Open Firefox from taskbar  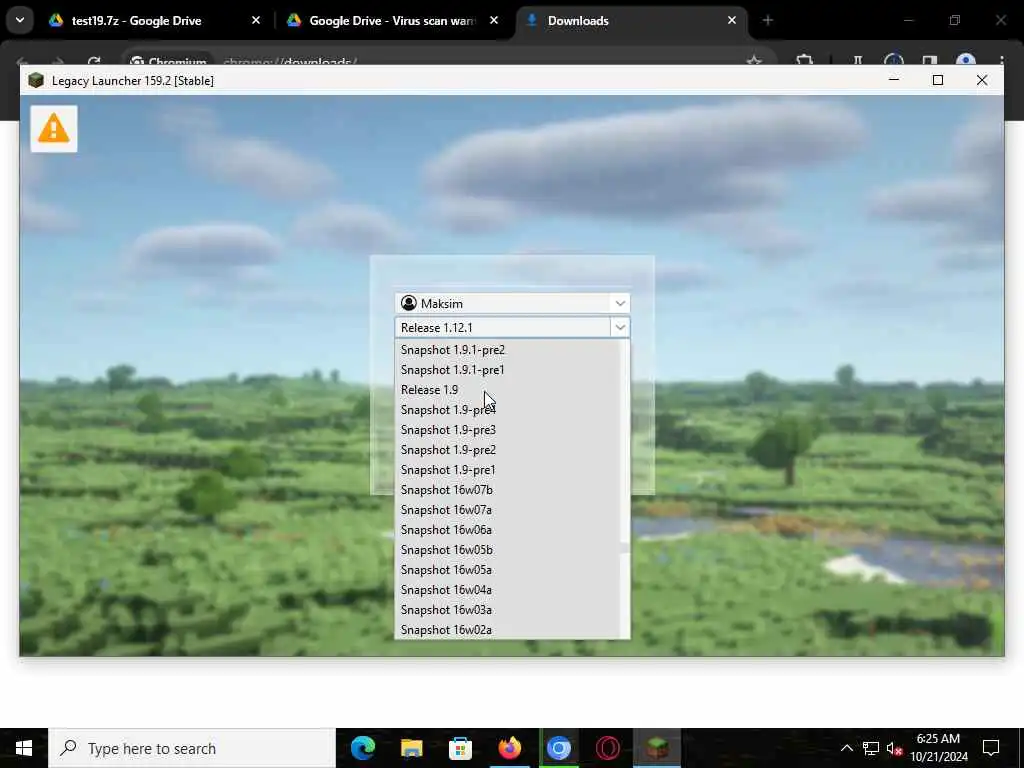[x=509, y=748]
